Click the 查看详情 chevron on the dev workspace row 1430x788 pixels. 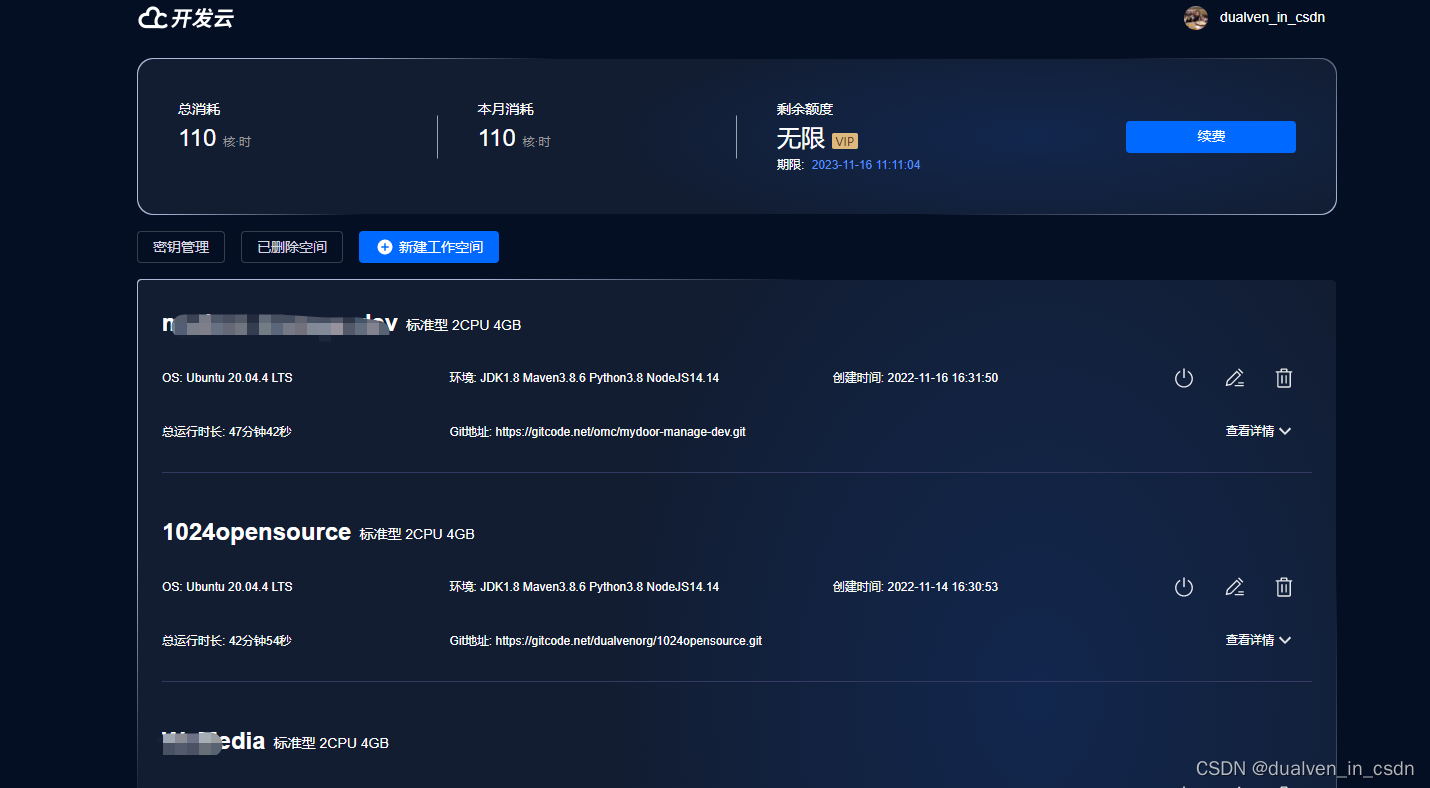tap(1286, 431)
